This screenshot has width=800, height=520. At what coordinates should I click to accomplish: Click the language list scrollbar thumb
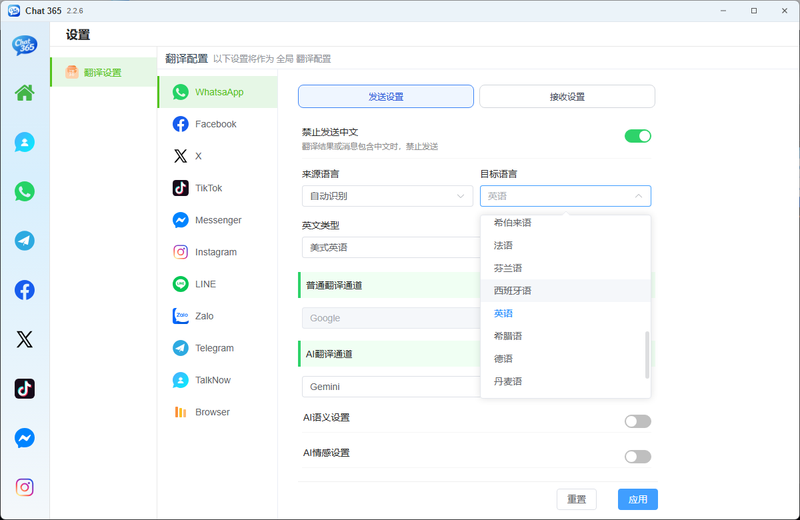tap(647, 355)
